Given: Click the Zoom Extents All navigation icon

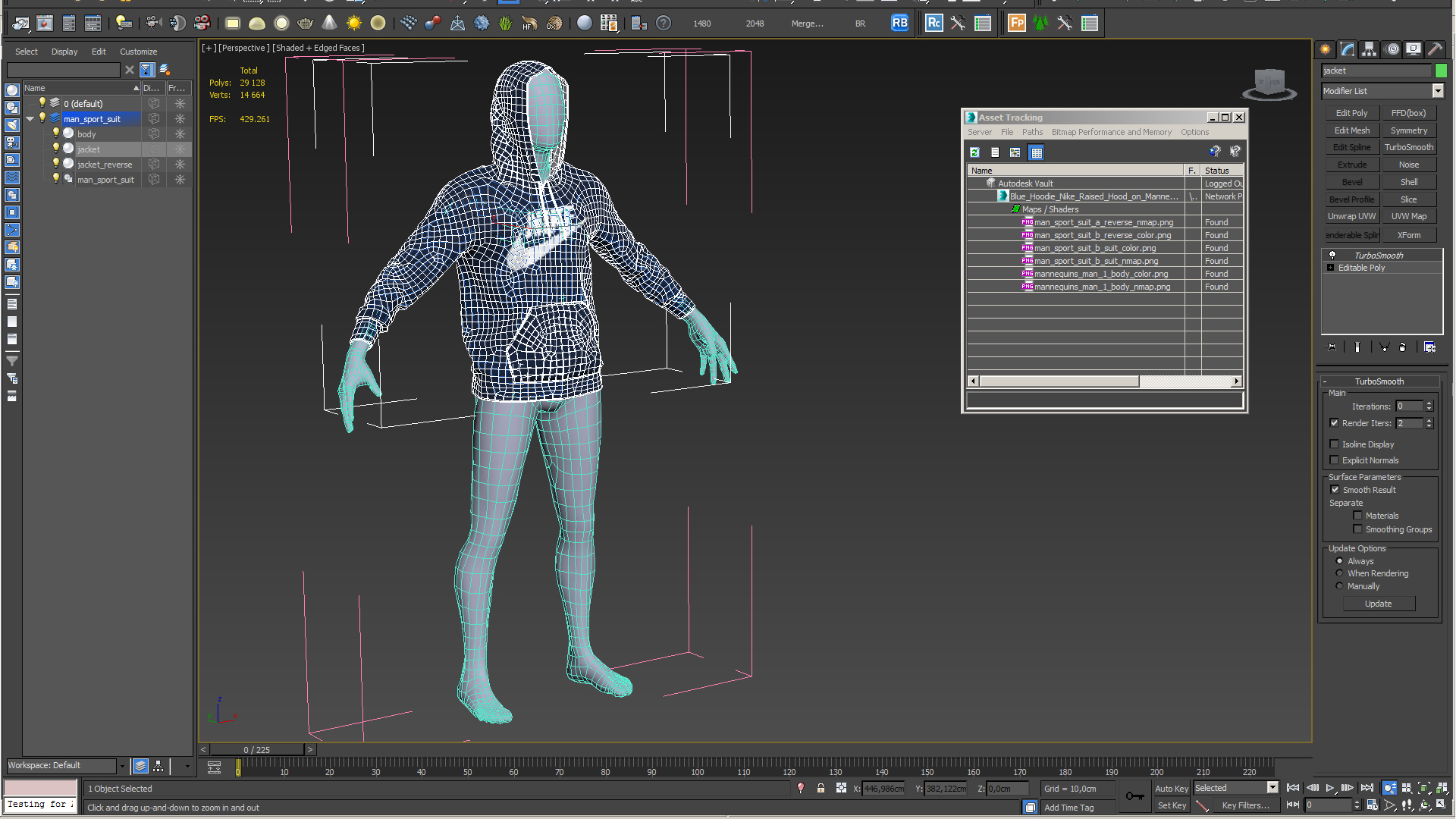Looking at the screenshot, I should click(x=1441, y=789).
